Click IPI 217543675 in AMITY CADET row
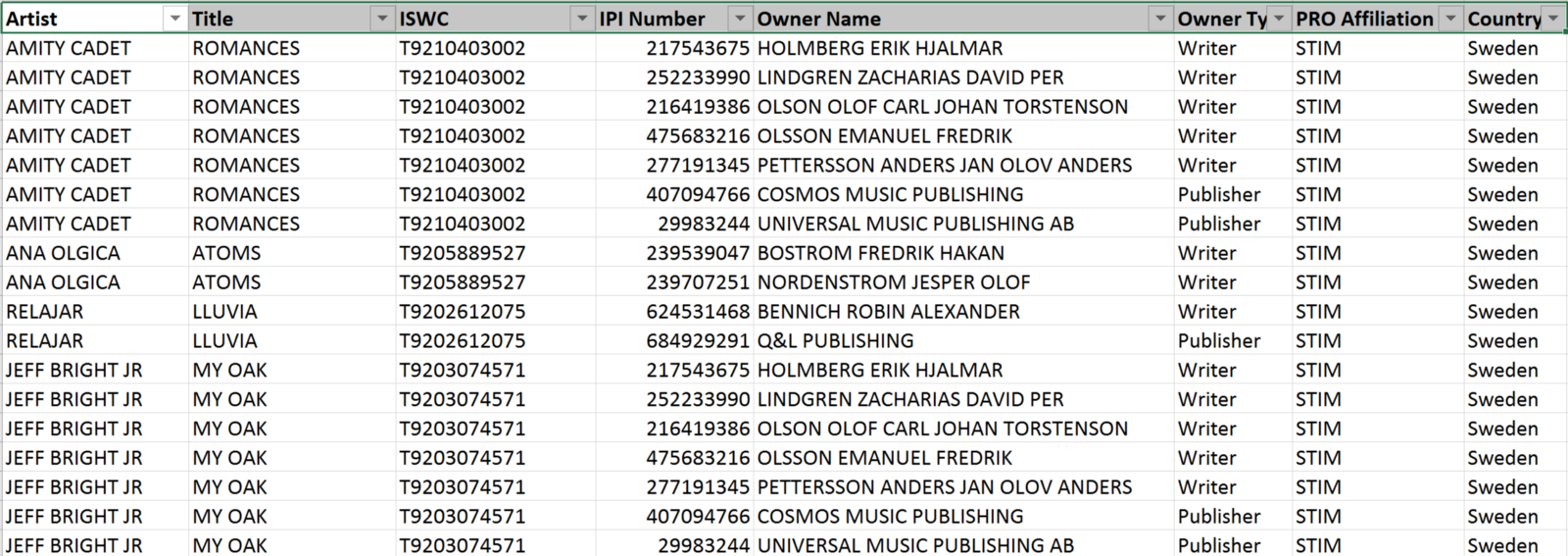 point(675,48)
